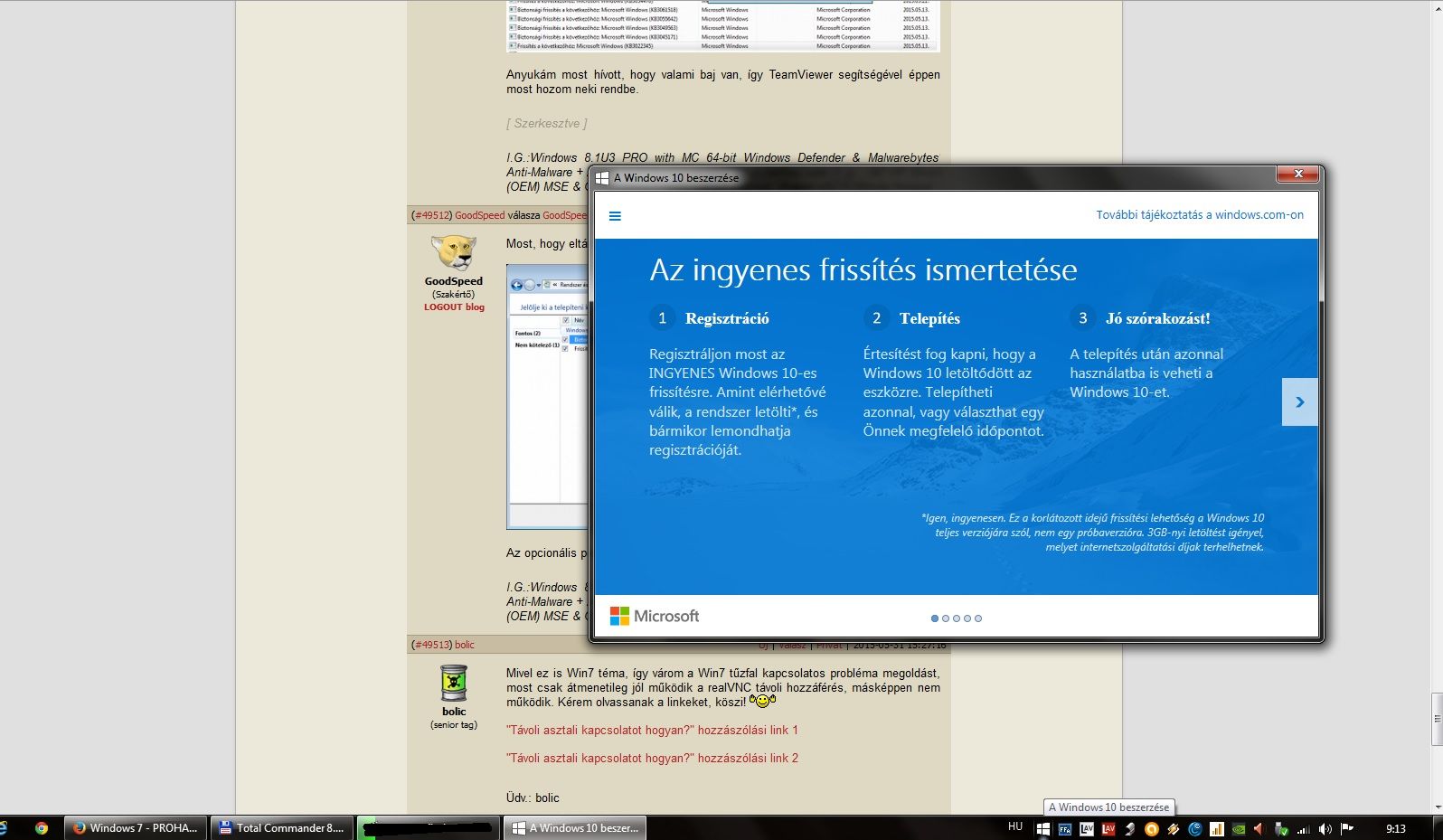This screenshot has width=1443, height=840.
Task: Open the GoodSpeed username under the avatar
Action: pos(454,281)
